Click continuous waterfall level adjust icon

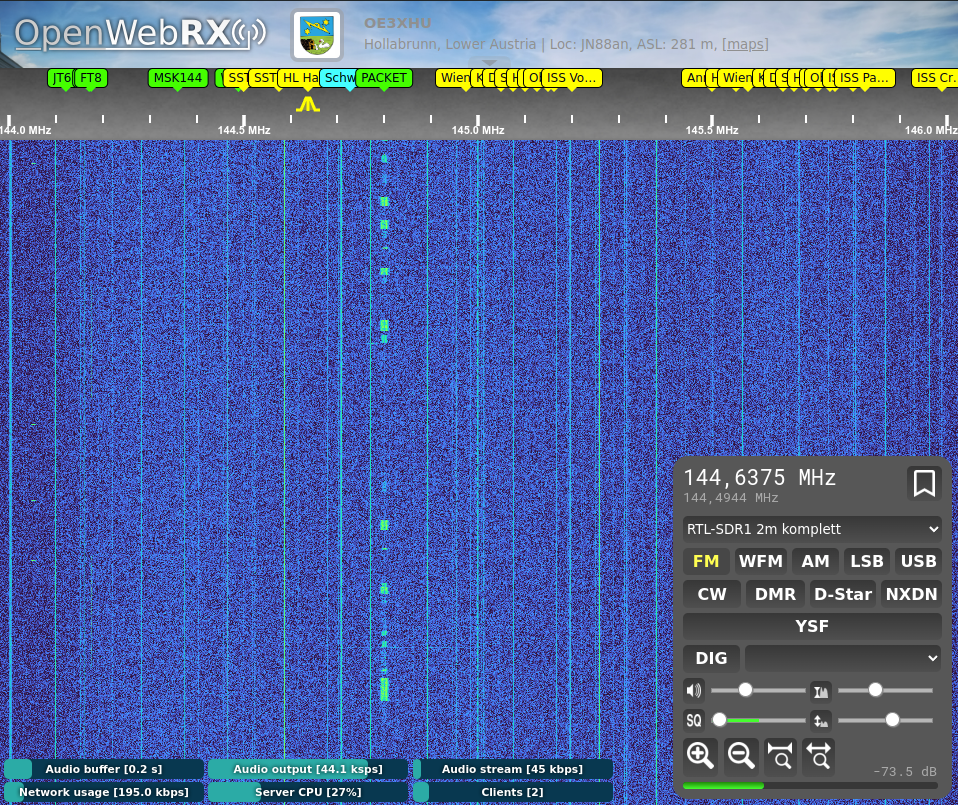821,720
